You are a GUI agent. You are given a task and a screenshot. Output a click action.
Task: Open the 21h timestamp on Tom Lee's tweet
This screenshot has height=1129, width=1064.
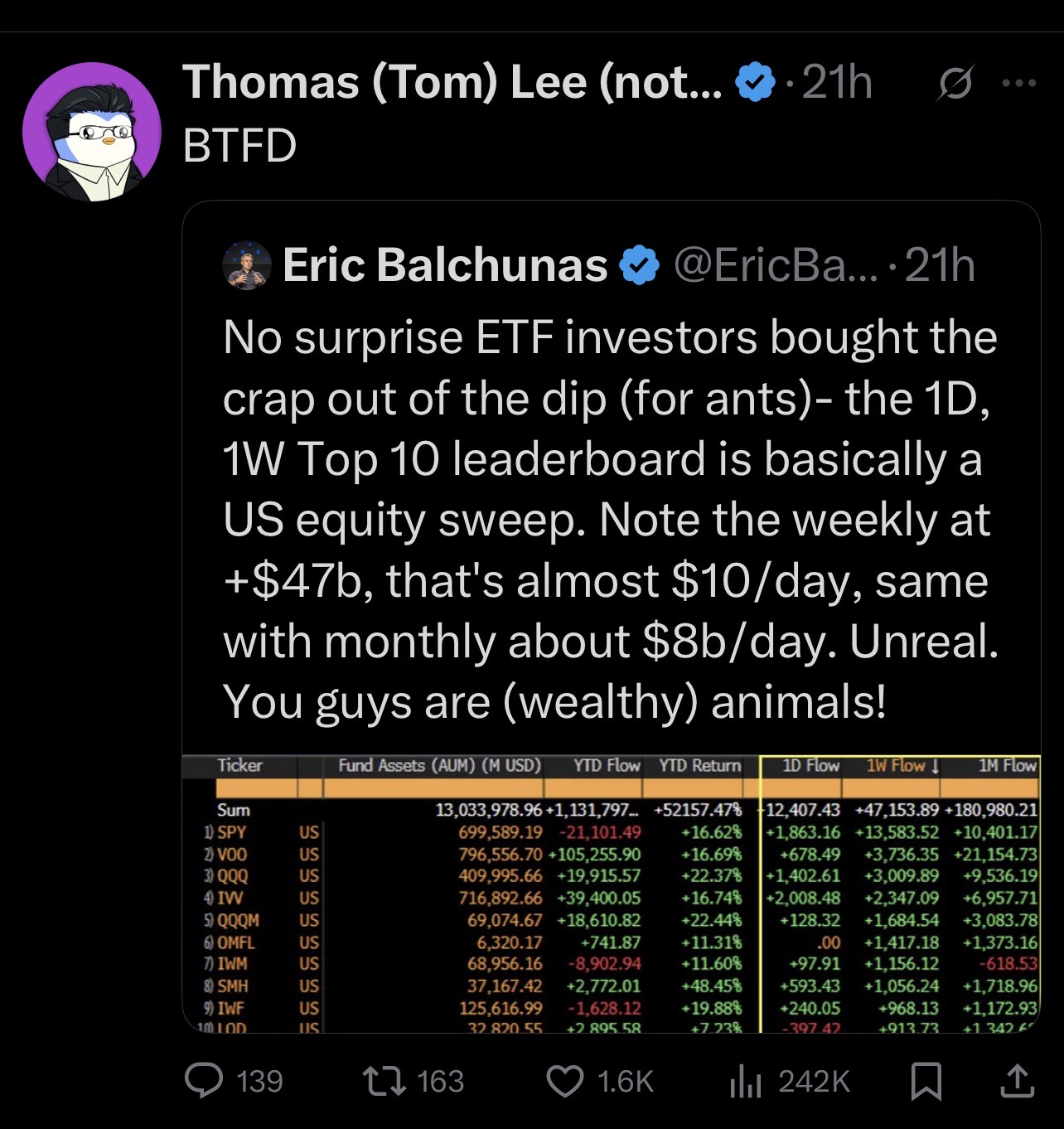838,82
